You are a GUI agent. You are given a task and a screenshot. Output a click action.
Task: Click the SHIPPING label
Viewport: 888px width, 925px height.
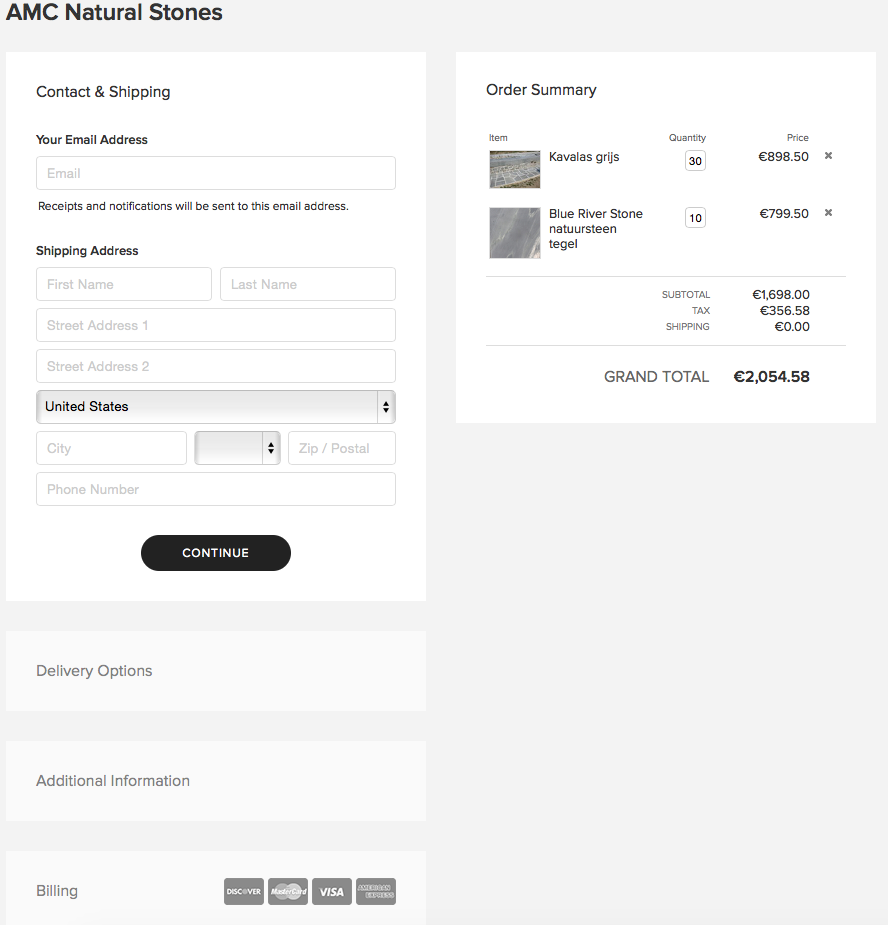[x=687, y=326]
